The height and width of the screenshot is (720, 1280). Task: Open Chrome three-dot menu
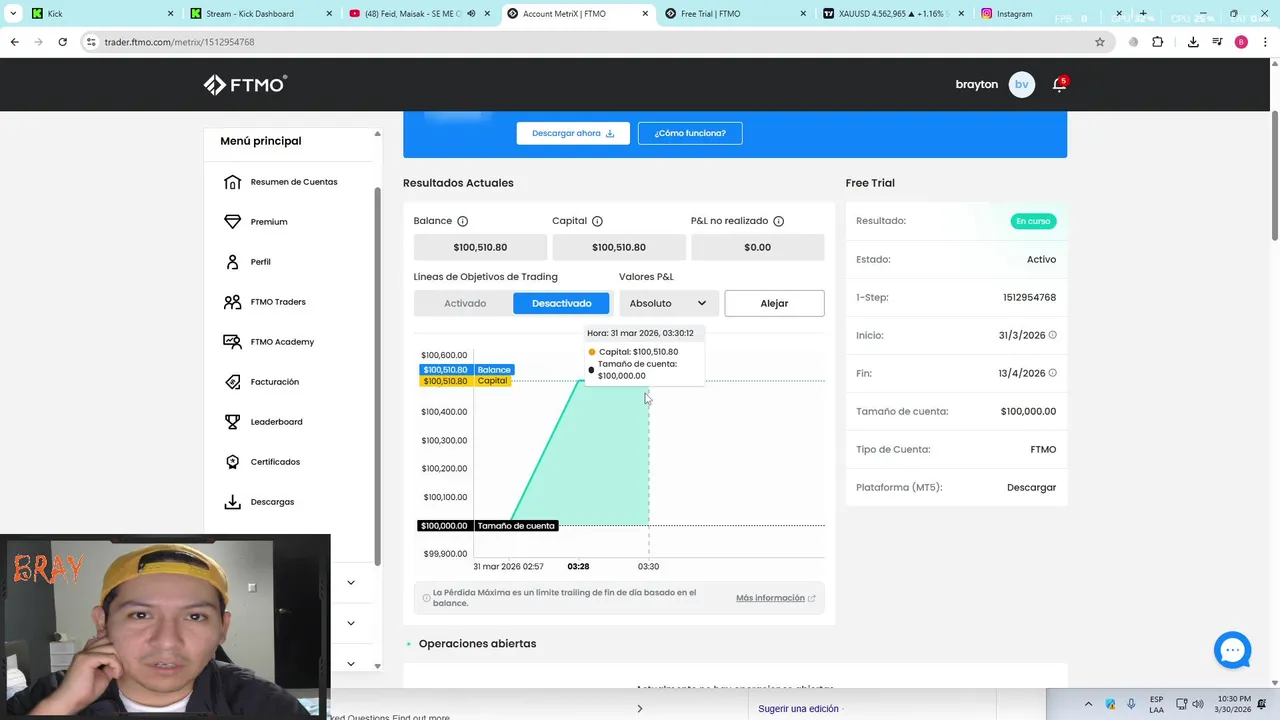[1265, 42]
